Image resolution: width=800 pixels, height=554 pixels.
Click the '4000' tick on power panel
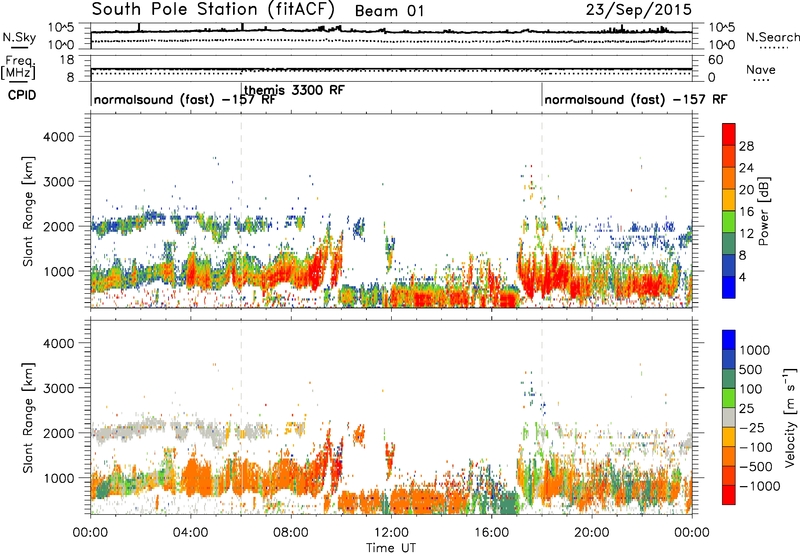[x=58, y=137]
